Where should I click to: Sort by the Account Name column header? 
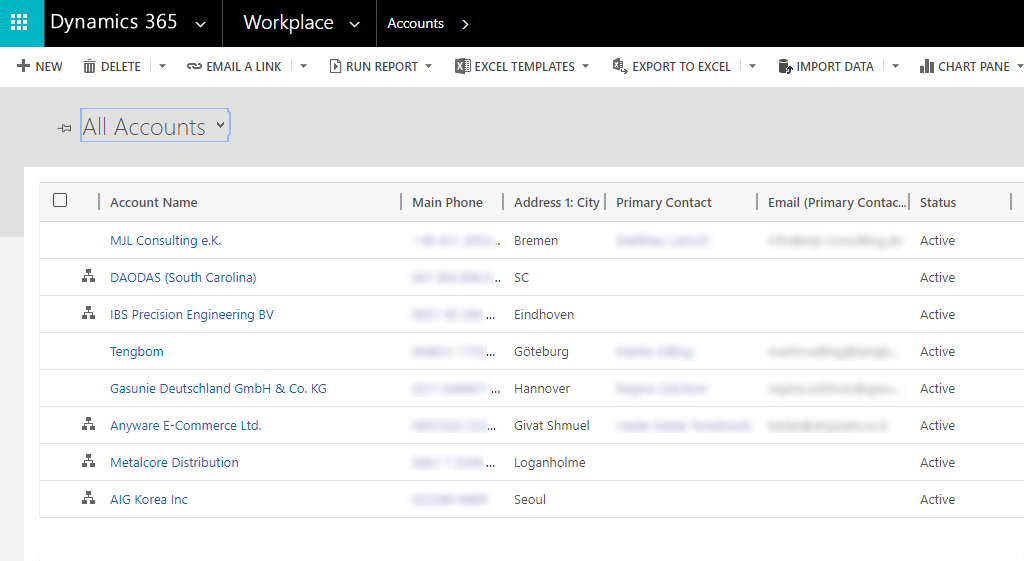click(x=154, y=202)
